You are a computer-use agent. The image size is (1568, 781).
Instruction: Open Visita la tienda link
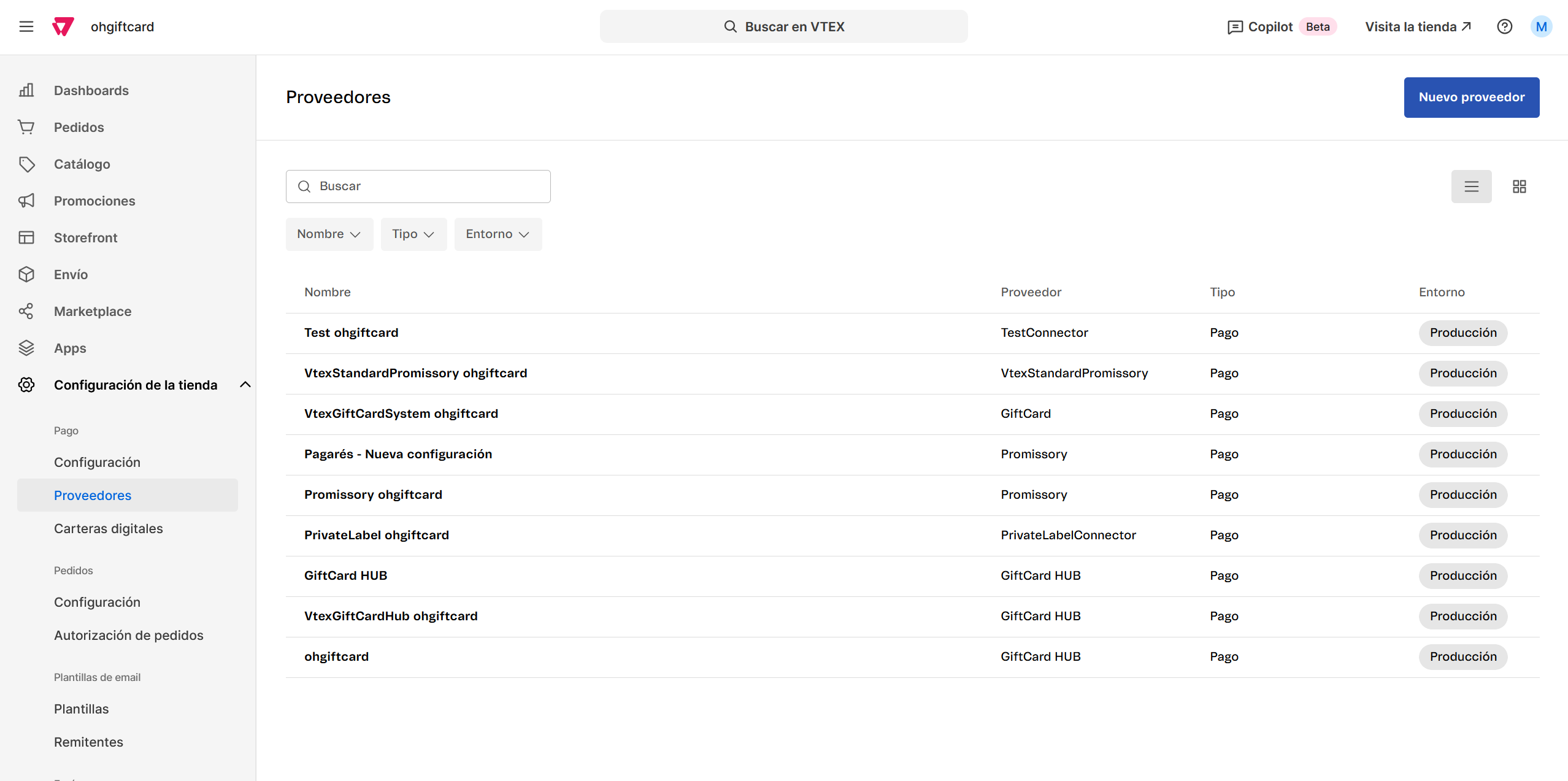(x=1418, y=26)
